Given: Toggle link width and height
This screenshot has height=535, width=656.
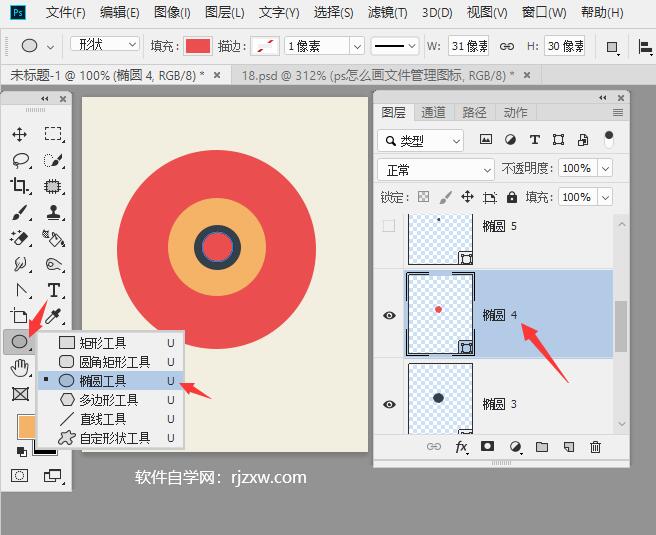Looking at the screenshot, I should [507, 46].
